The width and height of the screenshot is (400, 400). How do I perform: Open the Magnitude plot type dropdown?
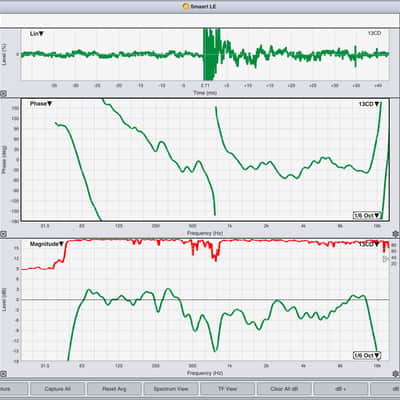click(x=47, y=244)
